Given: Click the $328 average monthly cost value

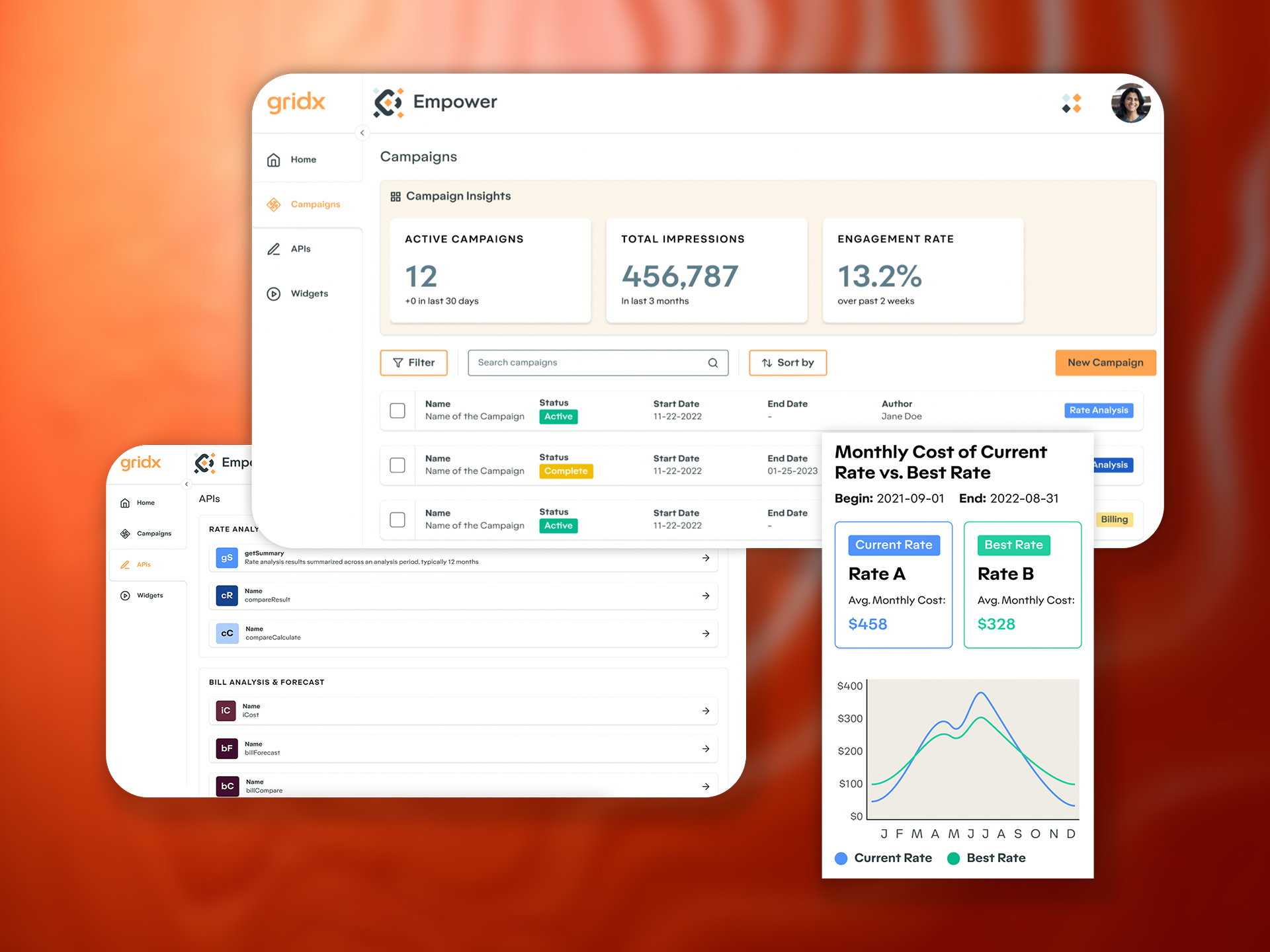Looking at the screenshot, I should pos(996,624).
